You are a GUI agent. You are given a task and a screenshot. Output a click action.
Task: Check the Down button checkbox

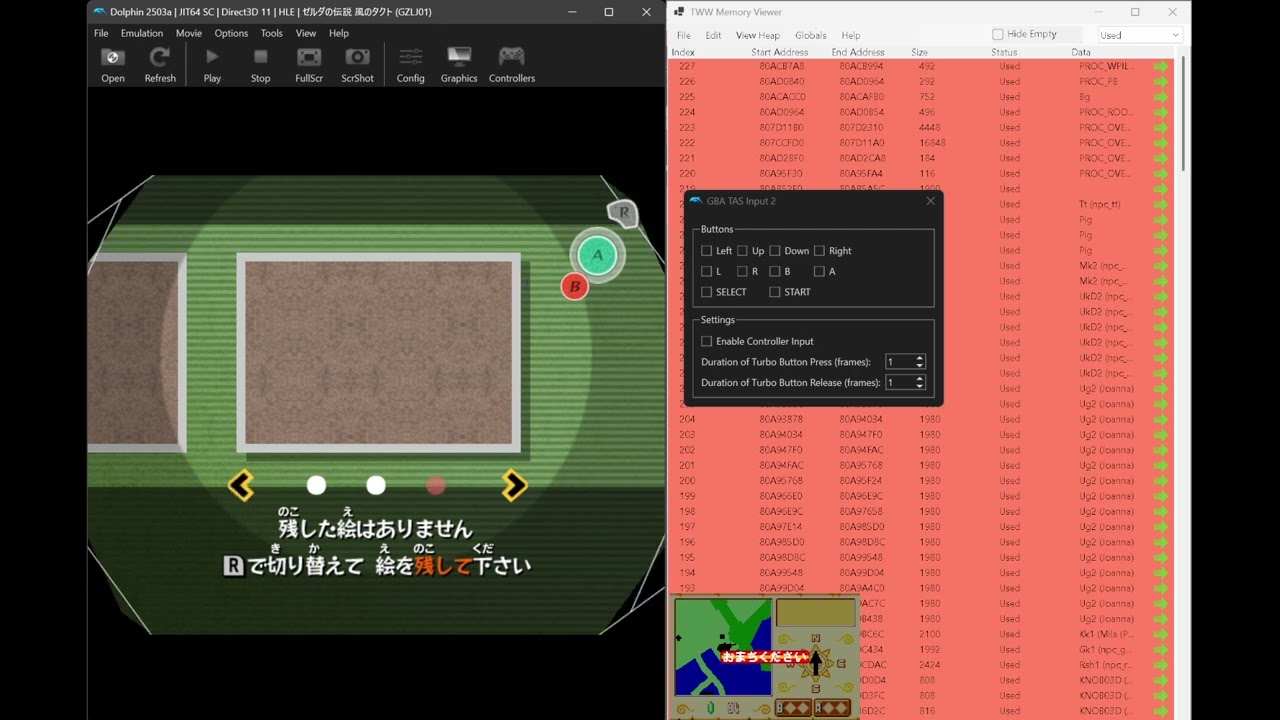click(775, 251)
